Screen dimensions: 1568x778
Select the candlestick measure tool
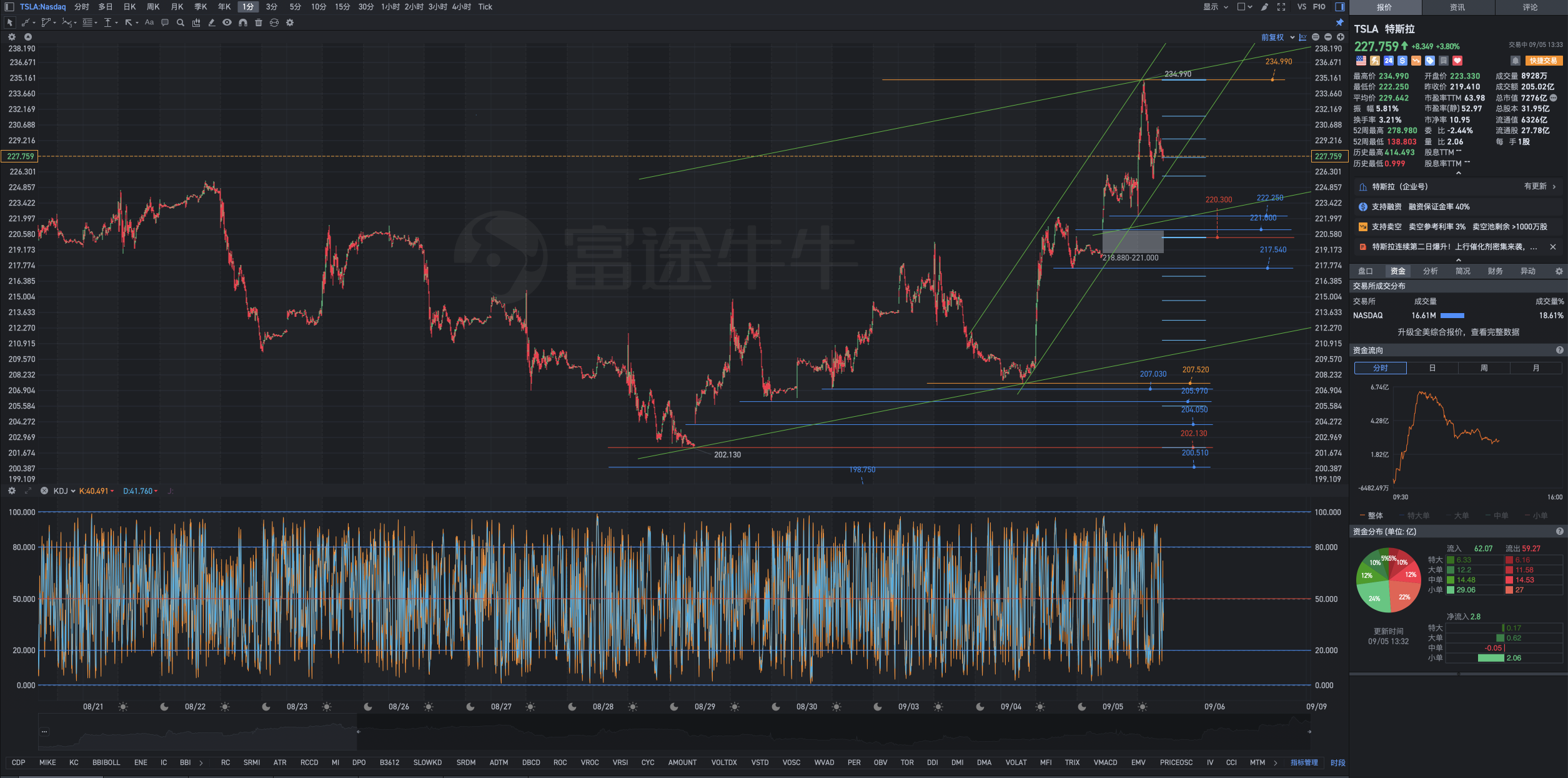point(196,22)
